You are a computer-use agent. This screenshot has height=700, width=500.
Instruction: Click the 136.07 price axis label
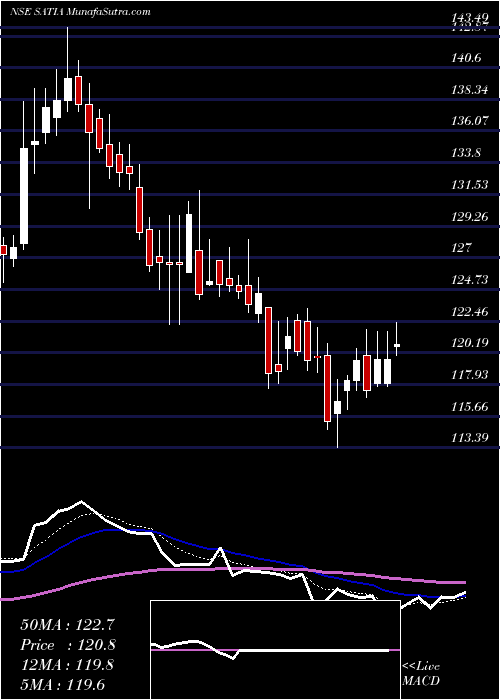click(x=471, y=121)
